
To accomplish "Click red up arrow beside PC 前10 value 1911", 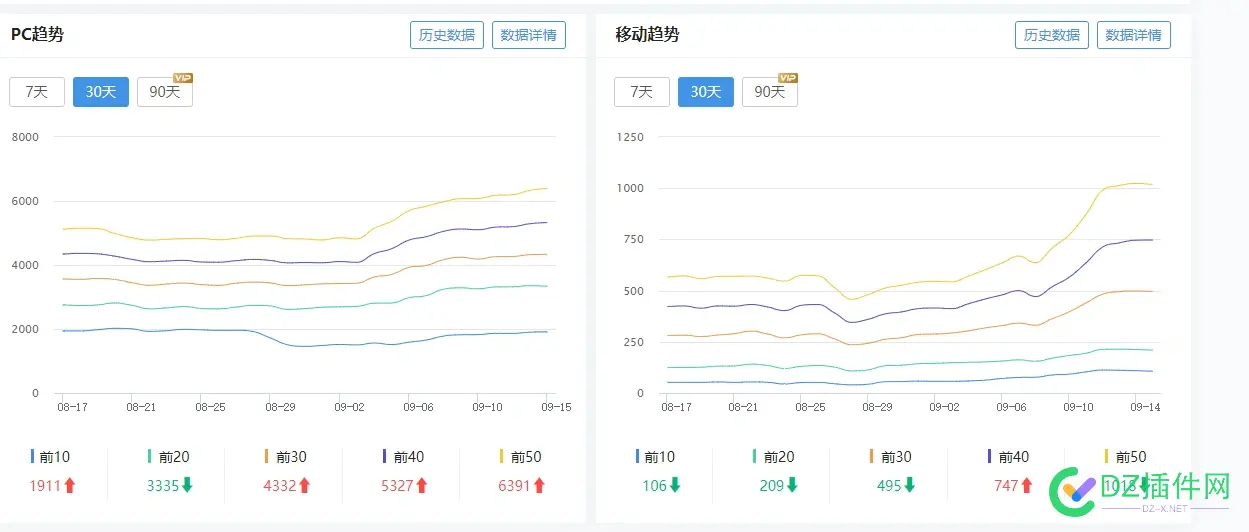I will (70, 486).
